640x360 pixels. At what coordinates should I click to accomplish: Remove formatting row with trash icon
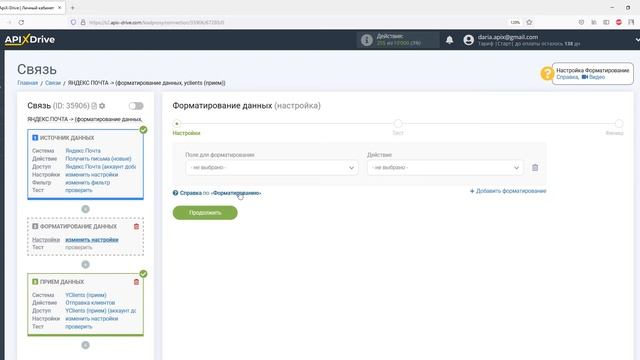(x=535, y=168)
